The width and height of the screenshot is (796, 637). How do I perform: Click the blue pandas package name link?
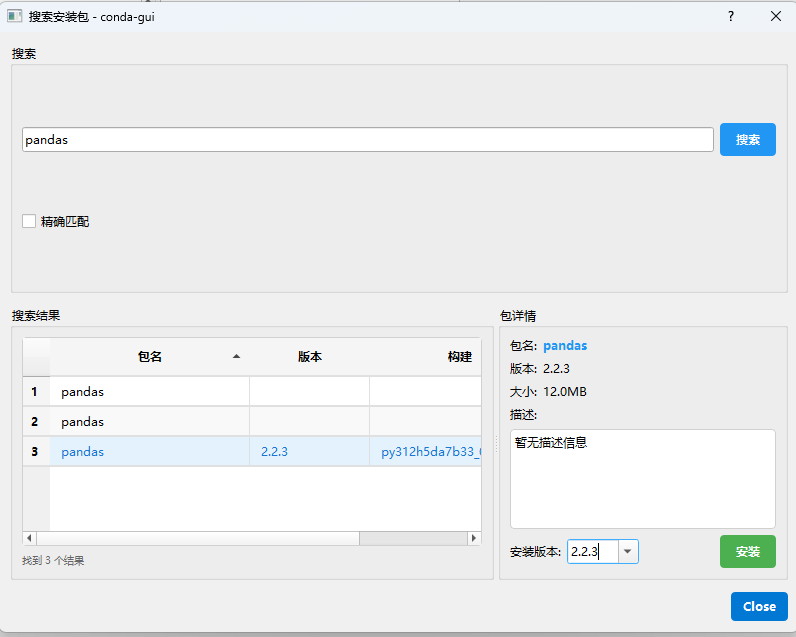pos(565,346)
